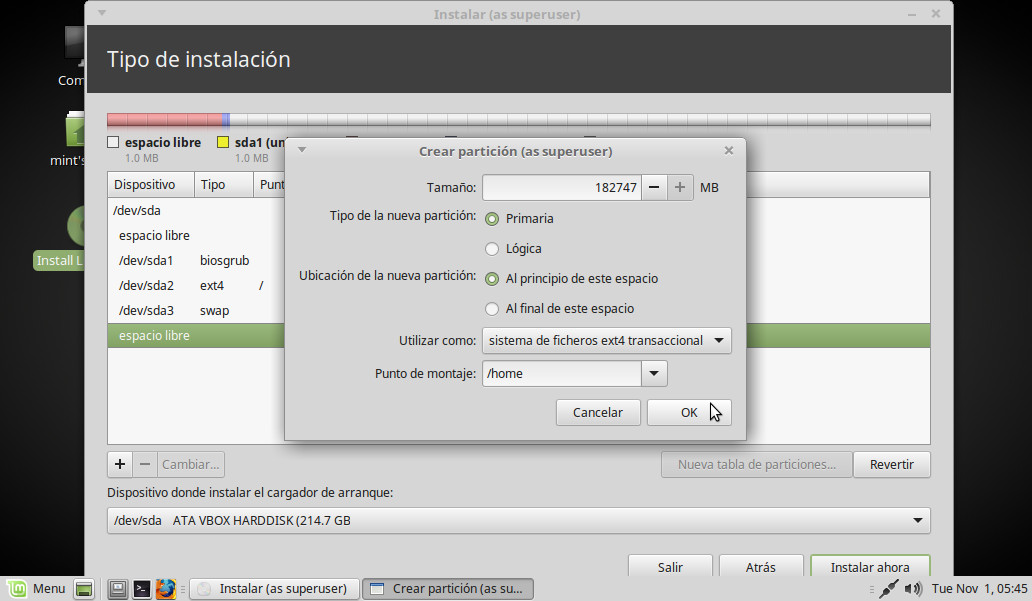This screenshot has width=1032, height=601.
Task: Open the Utilizar como filesystem dropdown
Action: coord(607,340)
